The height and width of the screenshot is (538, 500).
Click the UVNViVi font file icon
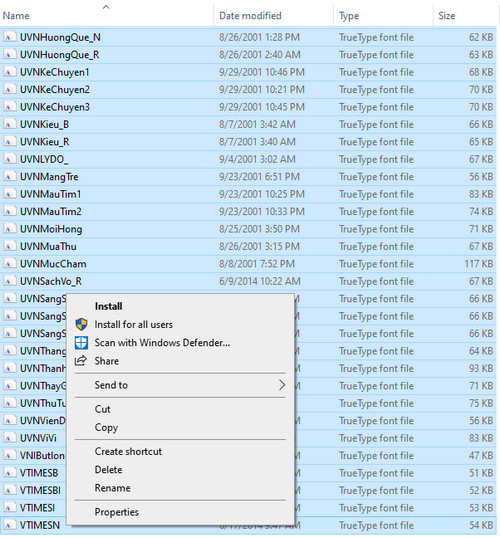point(10,438)
